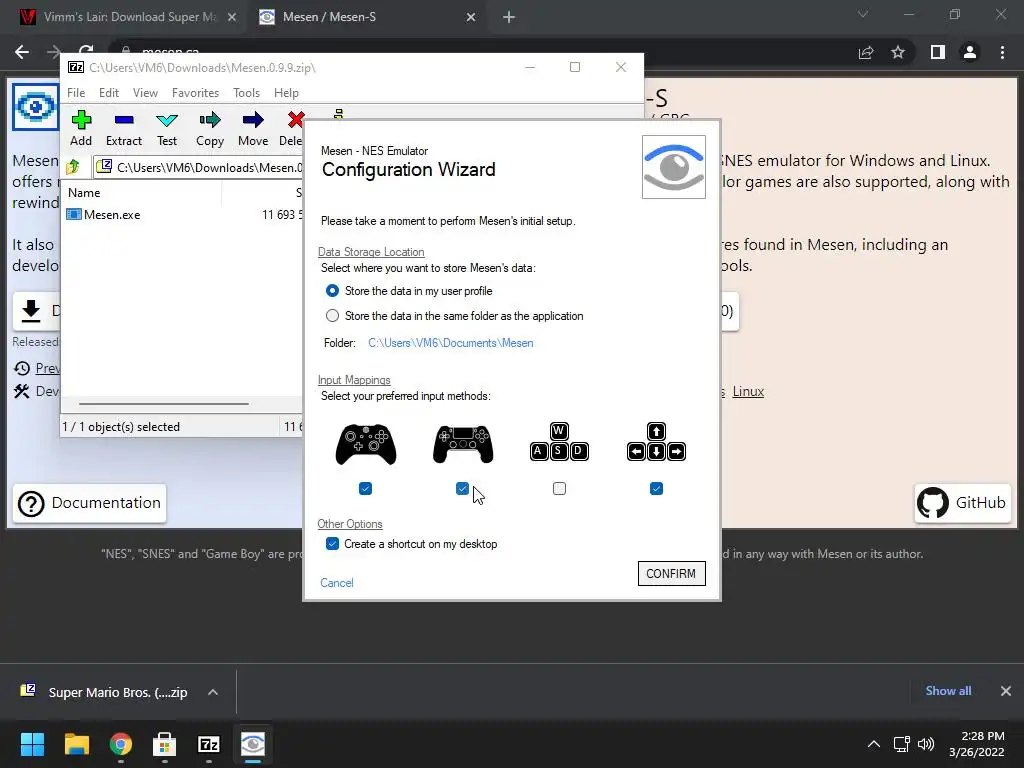The width and height of the screenshot is (1024, 768).
Task: Open View menu in 7-Zip
Action: 145,93
